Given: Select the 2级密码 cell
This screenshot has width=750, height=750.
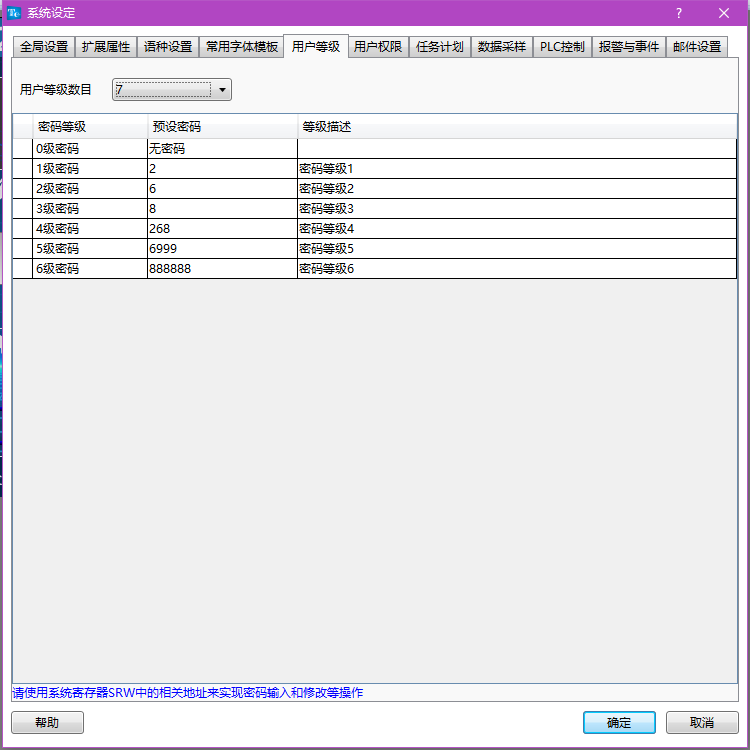Looking at the screenshot, I should [x=90, y=189].
